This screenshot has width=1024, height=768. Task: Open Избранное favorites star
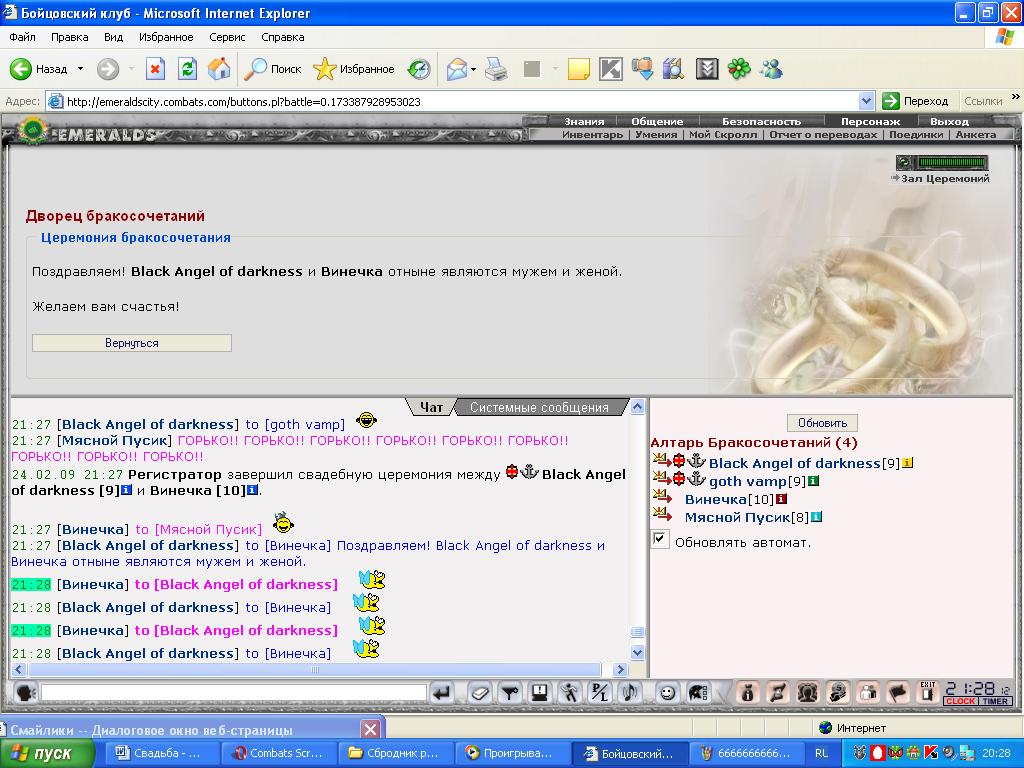pos(353,69)
